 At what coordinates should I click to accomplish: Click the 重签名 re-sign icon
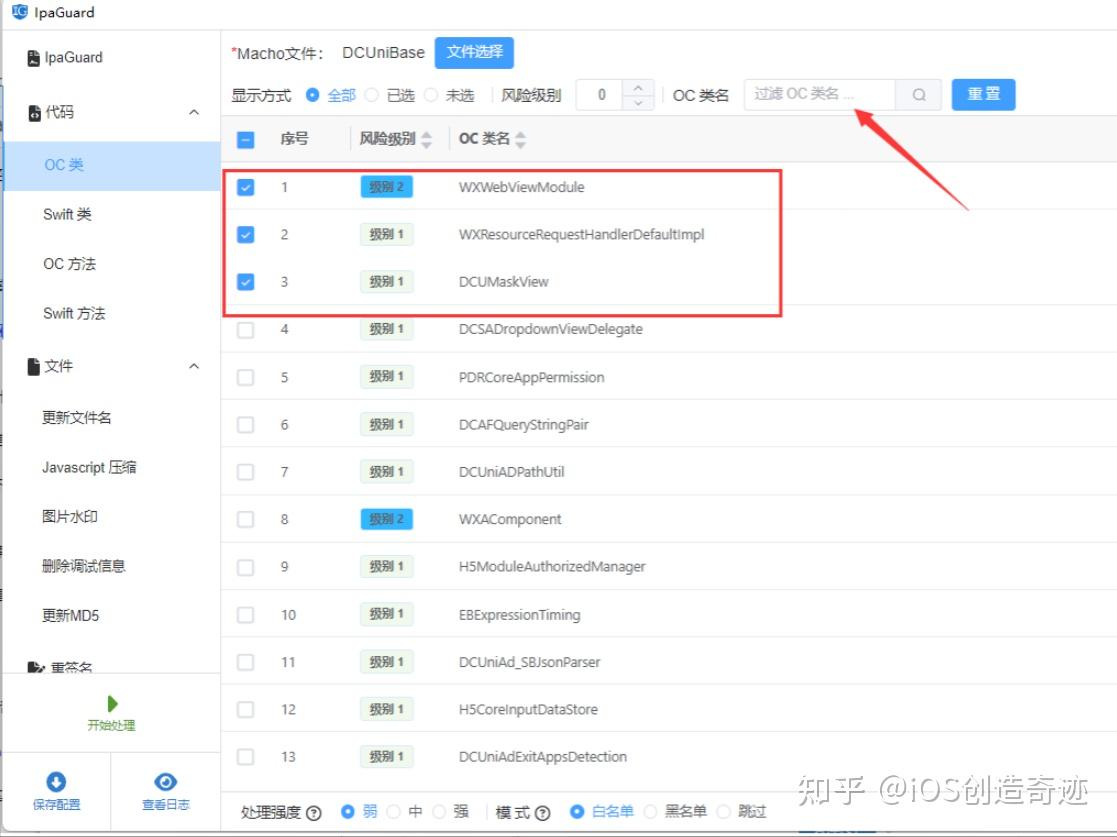(x=34, y=664)
